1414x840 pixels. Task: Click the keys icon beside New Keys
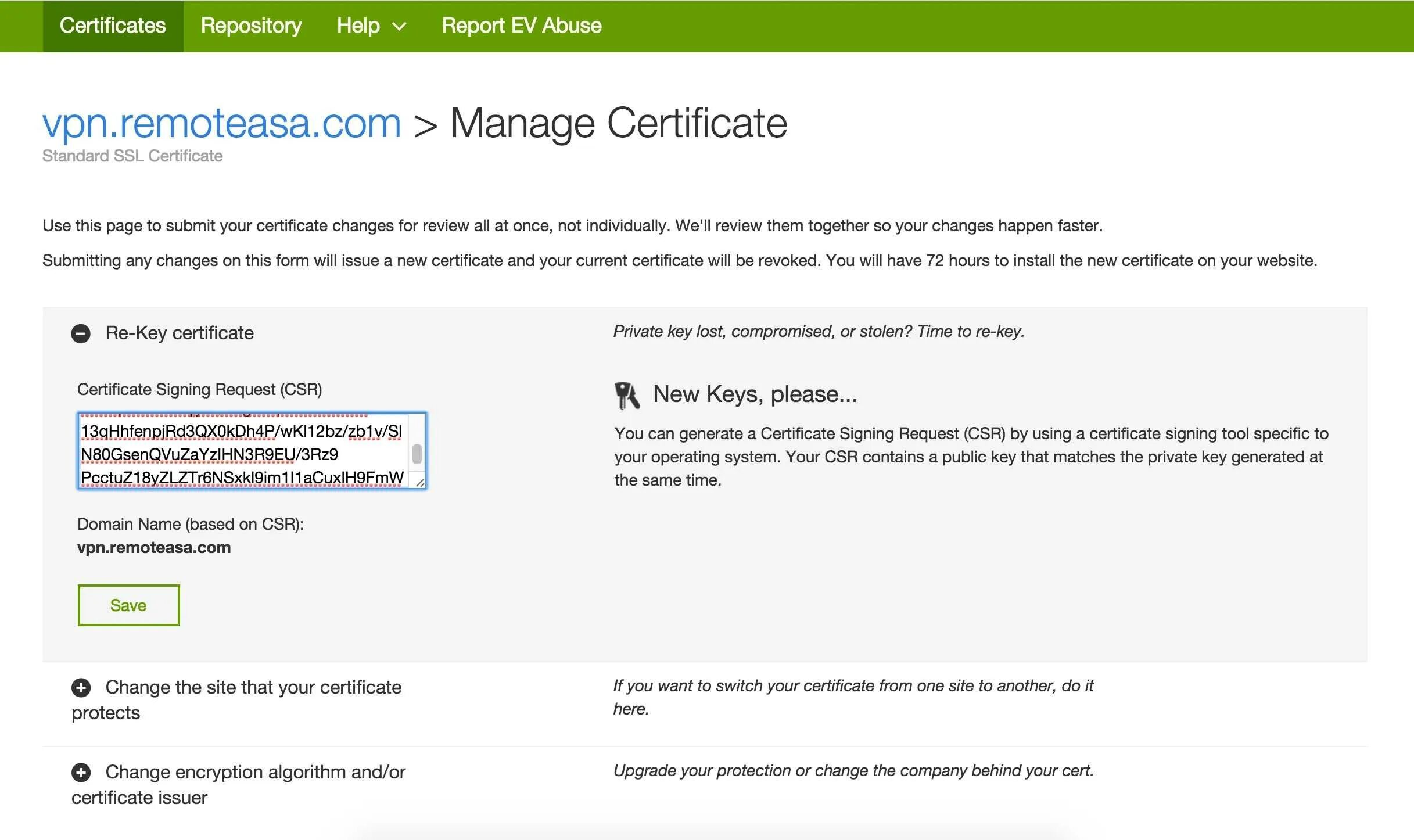[x=627, y=396]
